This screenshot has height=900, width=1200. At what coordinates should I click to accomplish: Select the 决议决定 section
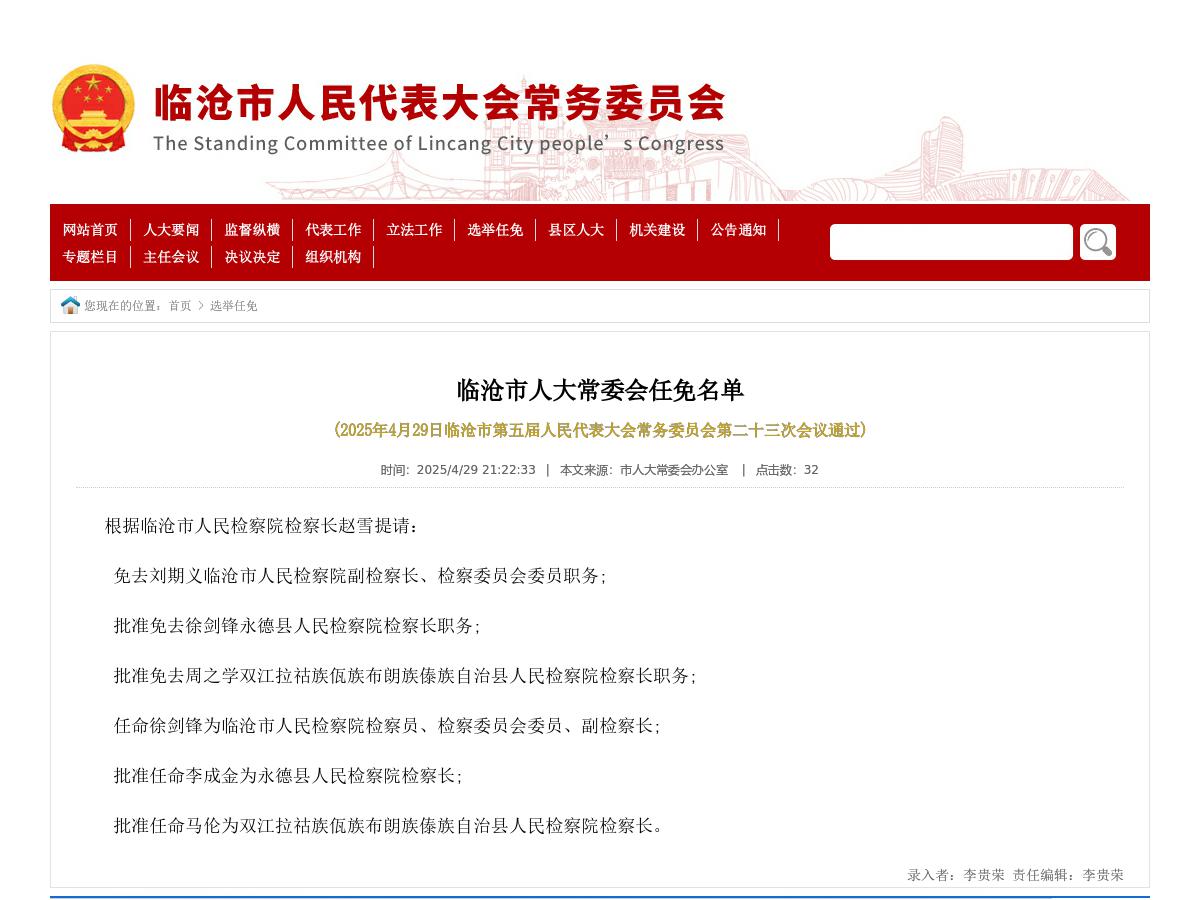[x=254, y=257]
